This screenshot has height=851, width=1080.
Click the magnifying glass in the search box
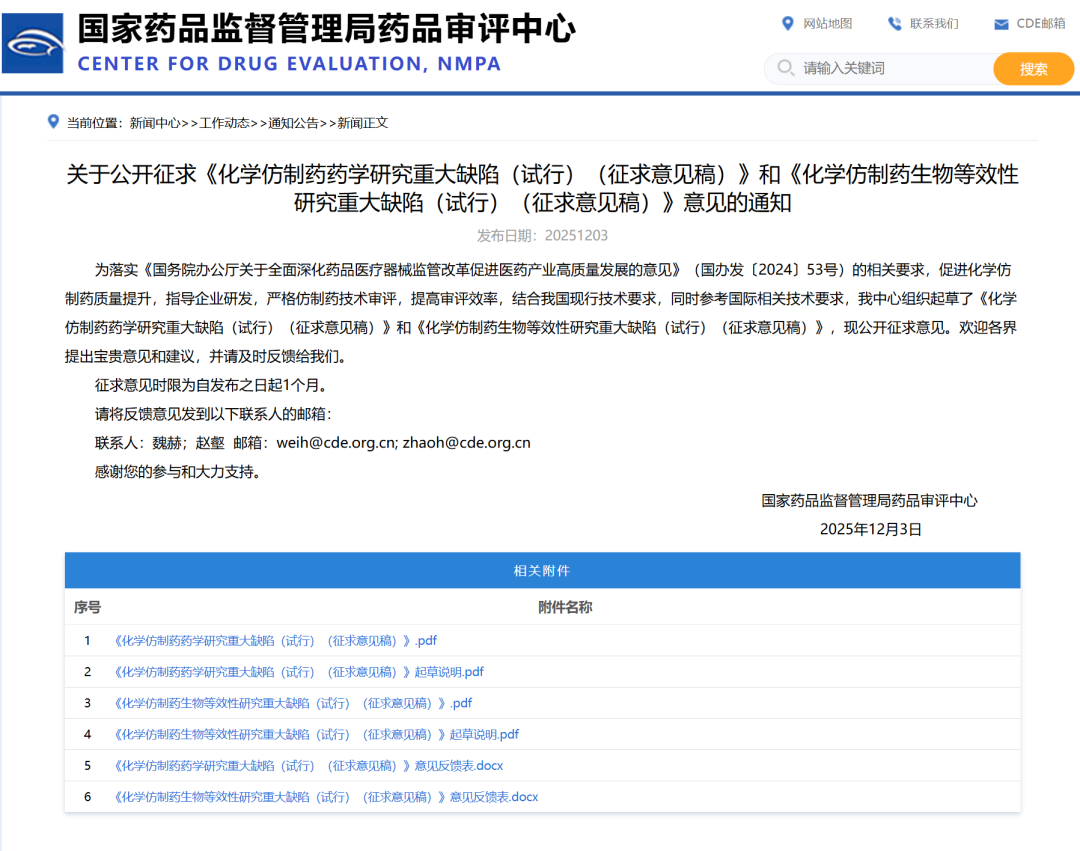tap(786, 68)
